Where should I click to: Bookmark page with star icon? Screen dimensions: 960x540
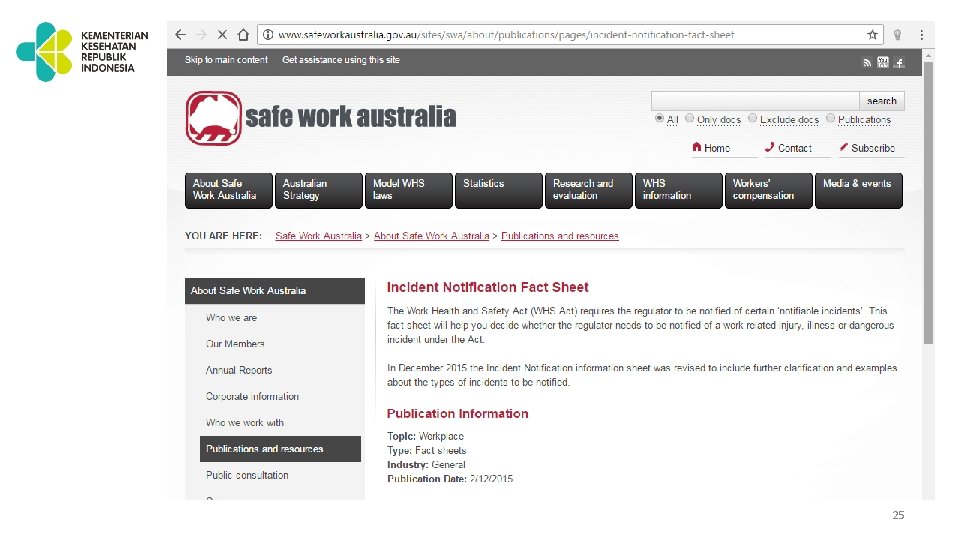tap(872, 35)
